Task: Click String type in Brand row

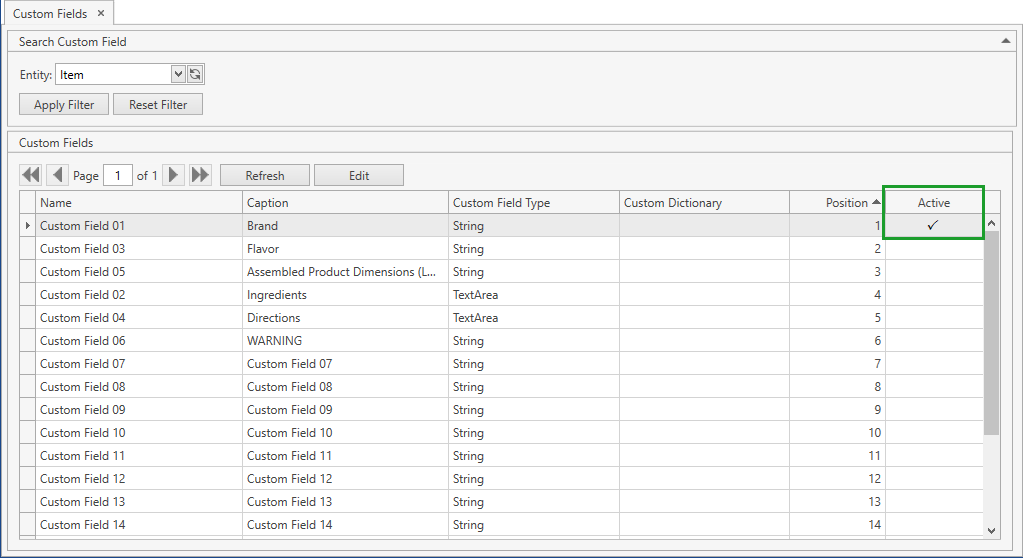Action: coord(534,225)
